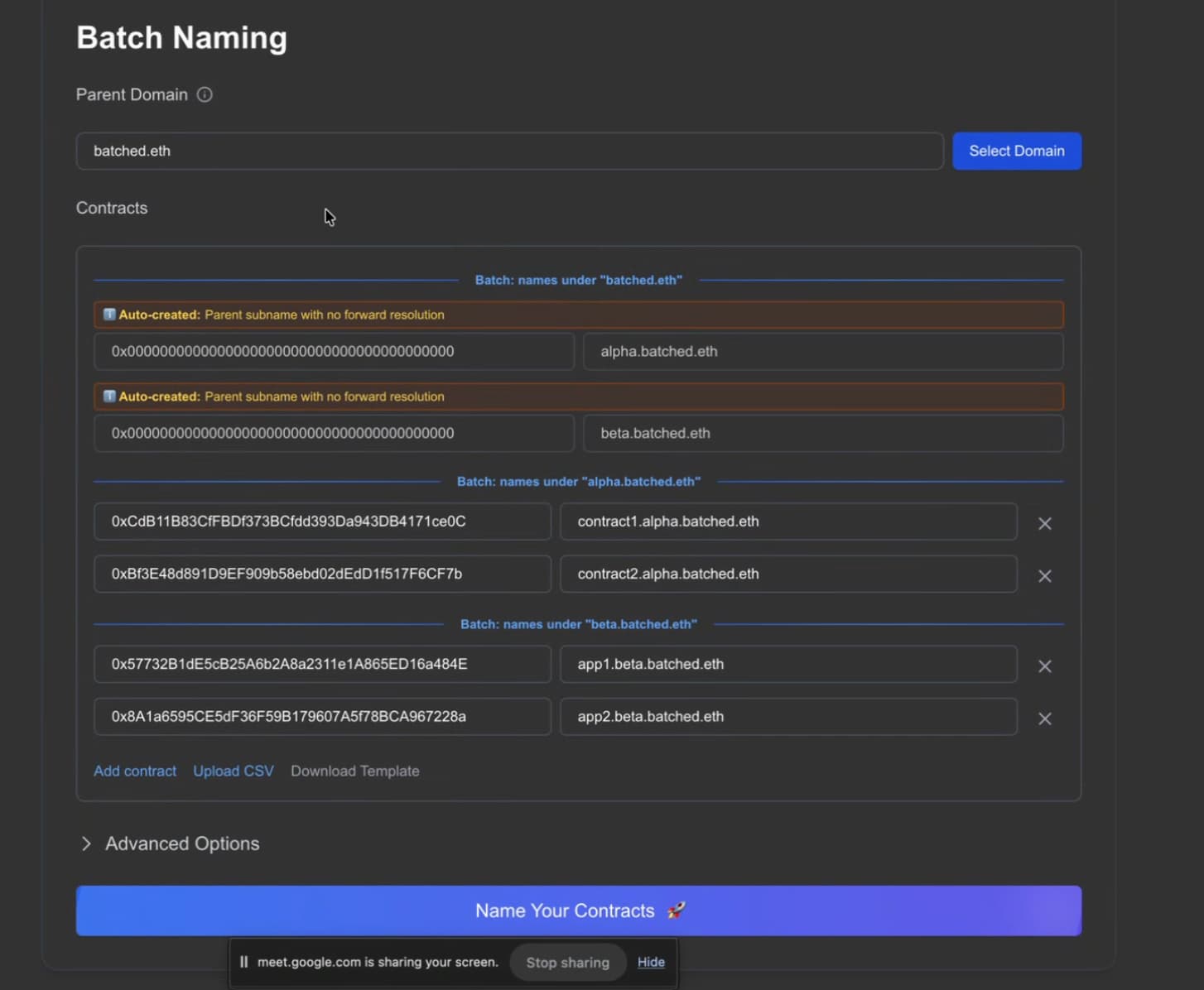The width and height of the screenshot is (1204, 990).
Task: Hide the screen-sharing notification bar
Action: click(651, 962)
